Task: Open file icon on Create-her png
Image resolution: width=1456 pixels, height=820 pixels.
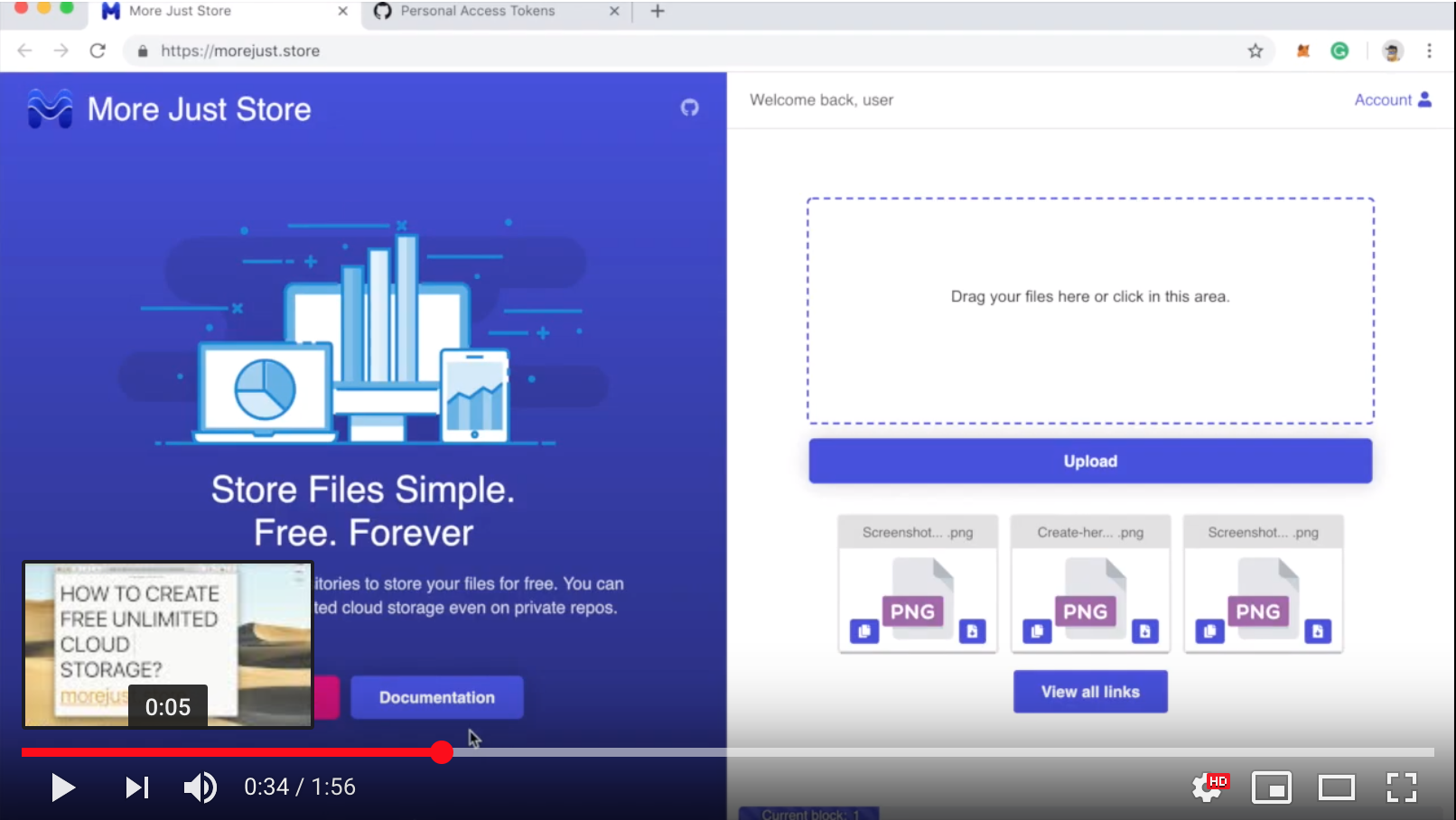Action: click(x=1145, y=631)
